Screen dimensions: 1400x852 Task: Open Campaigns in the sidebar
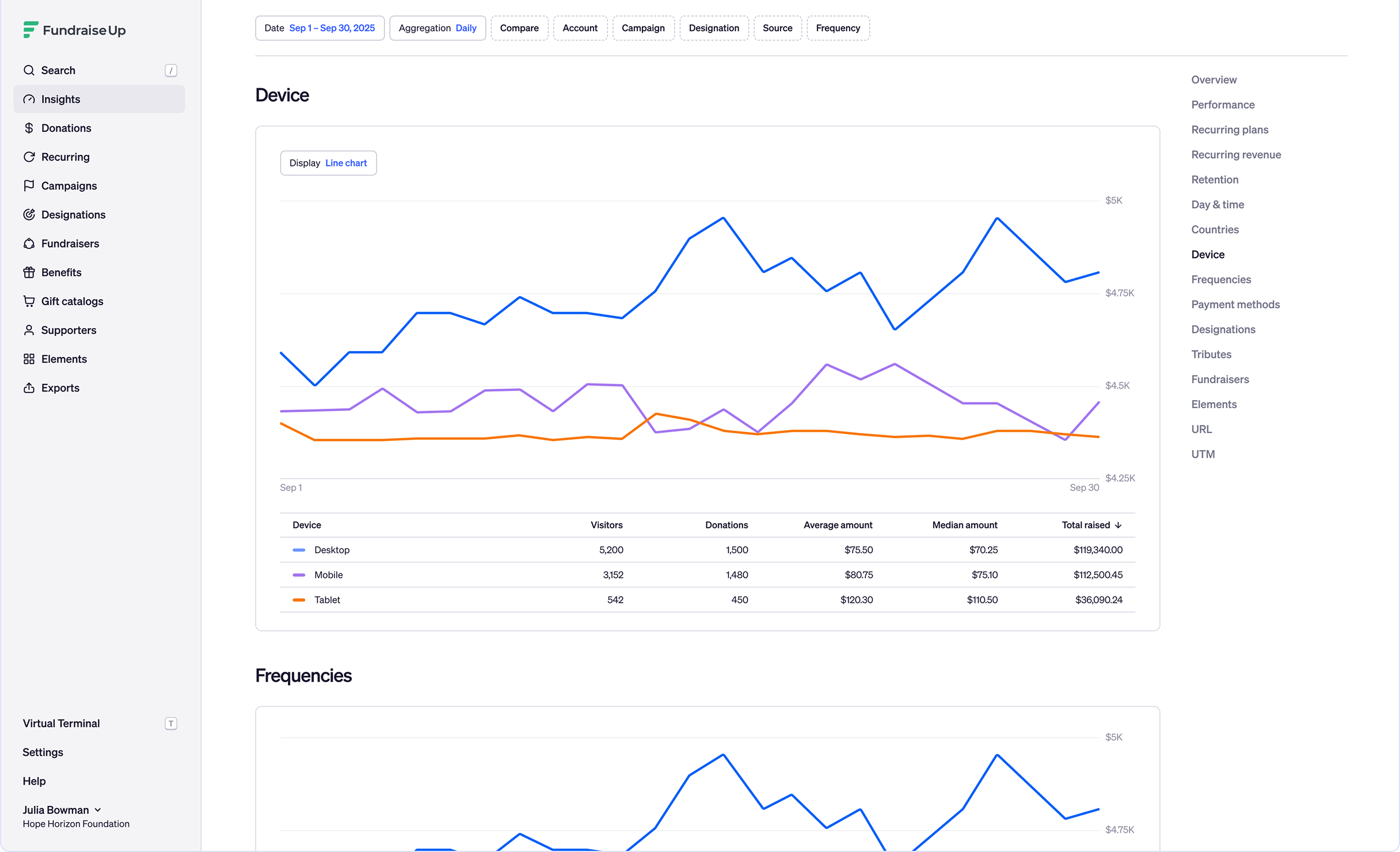(99, 185)
